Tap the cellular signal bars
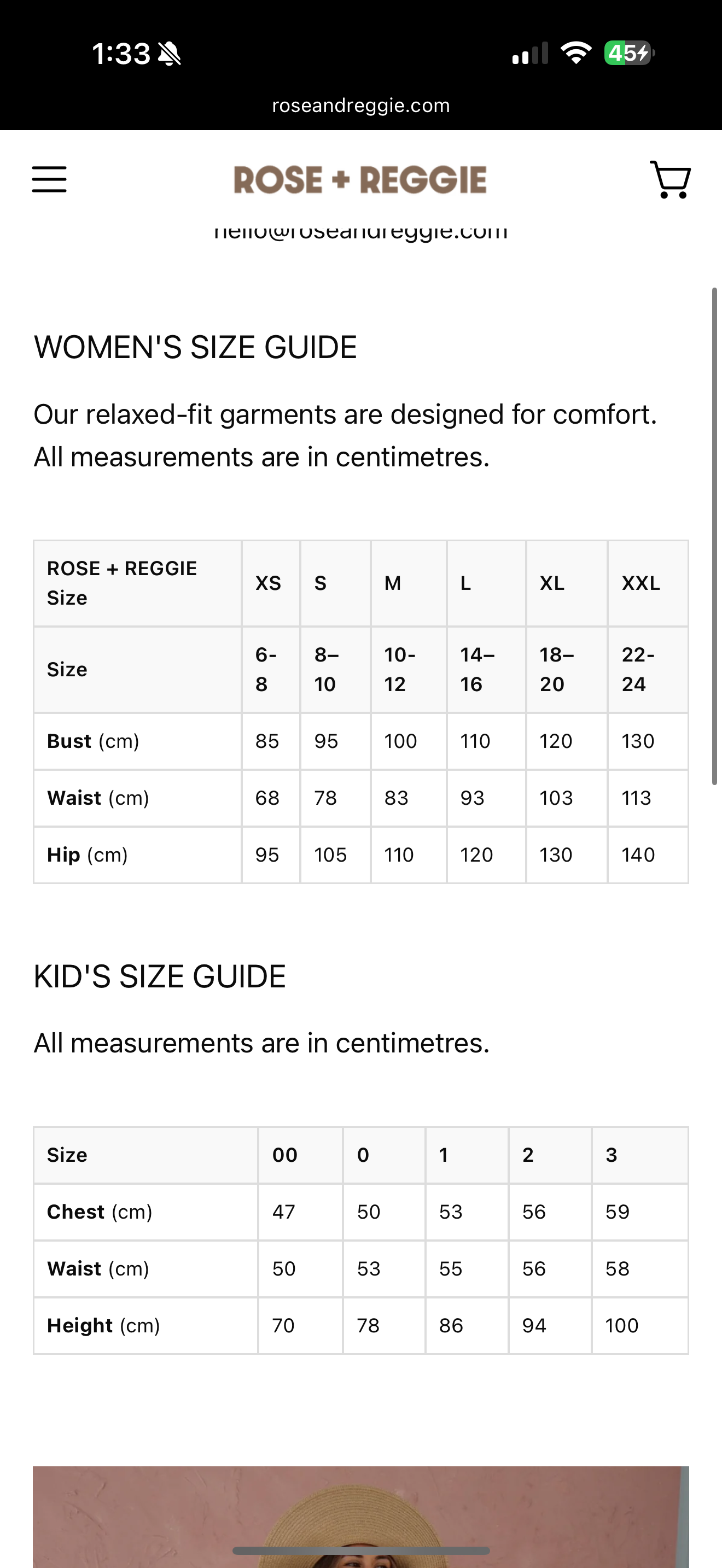Screen dimensions: 722x1568 [530, 54]
